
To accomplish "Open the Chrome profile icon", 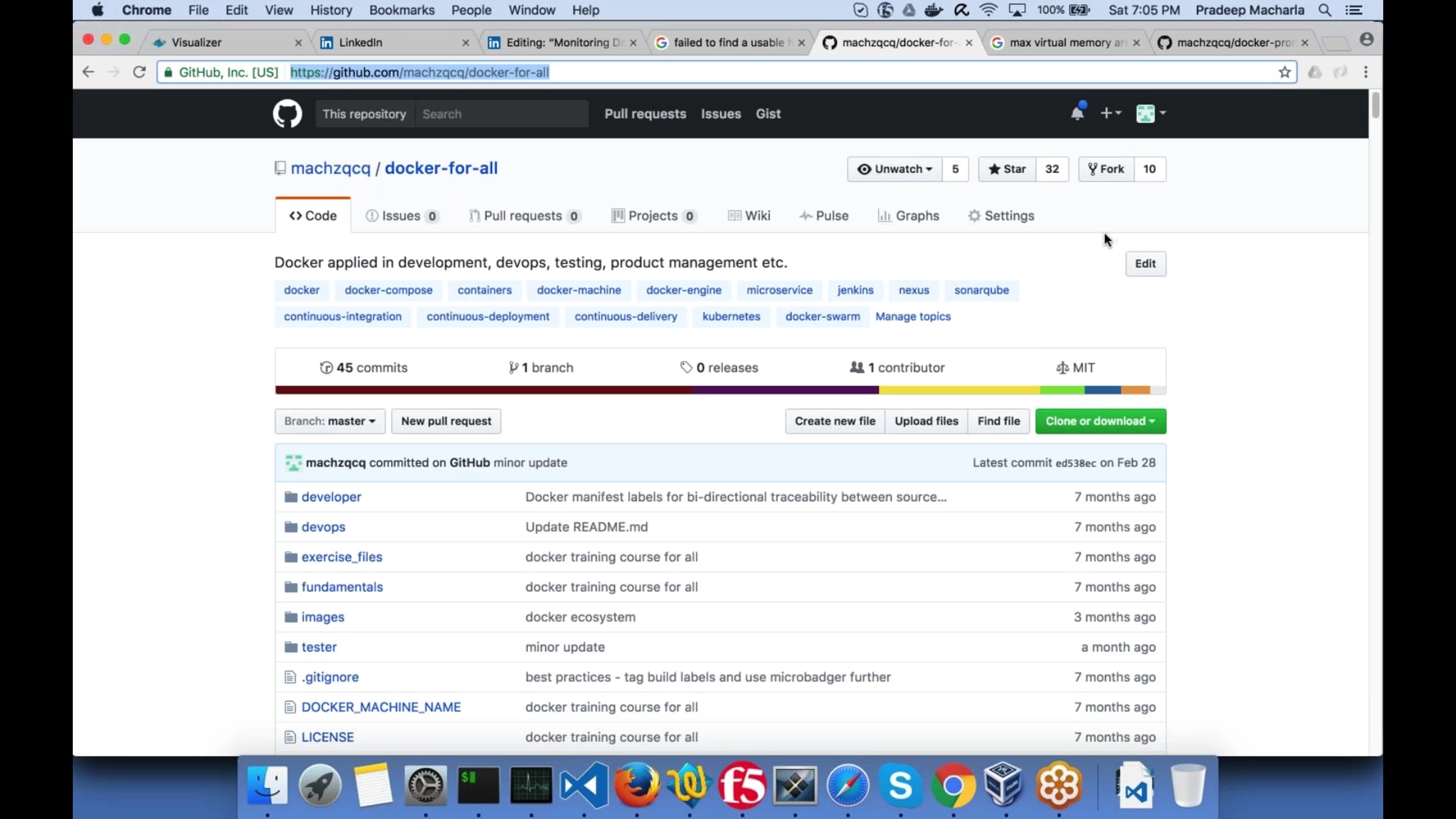I will (x=1366, y=40).
